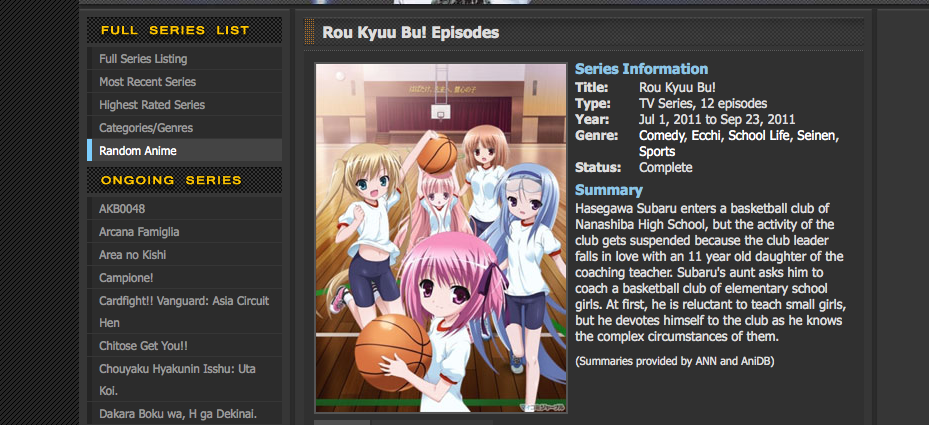Click the Ongoing Series header

point(171,180)
